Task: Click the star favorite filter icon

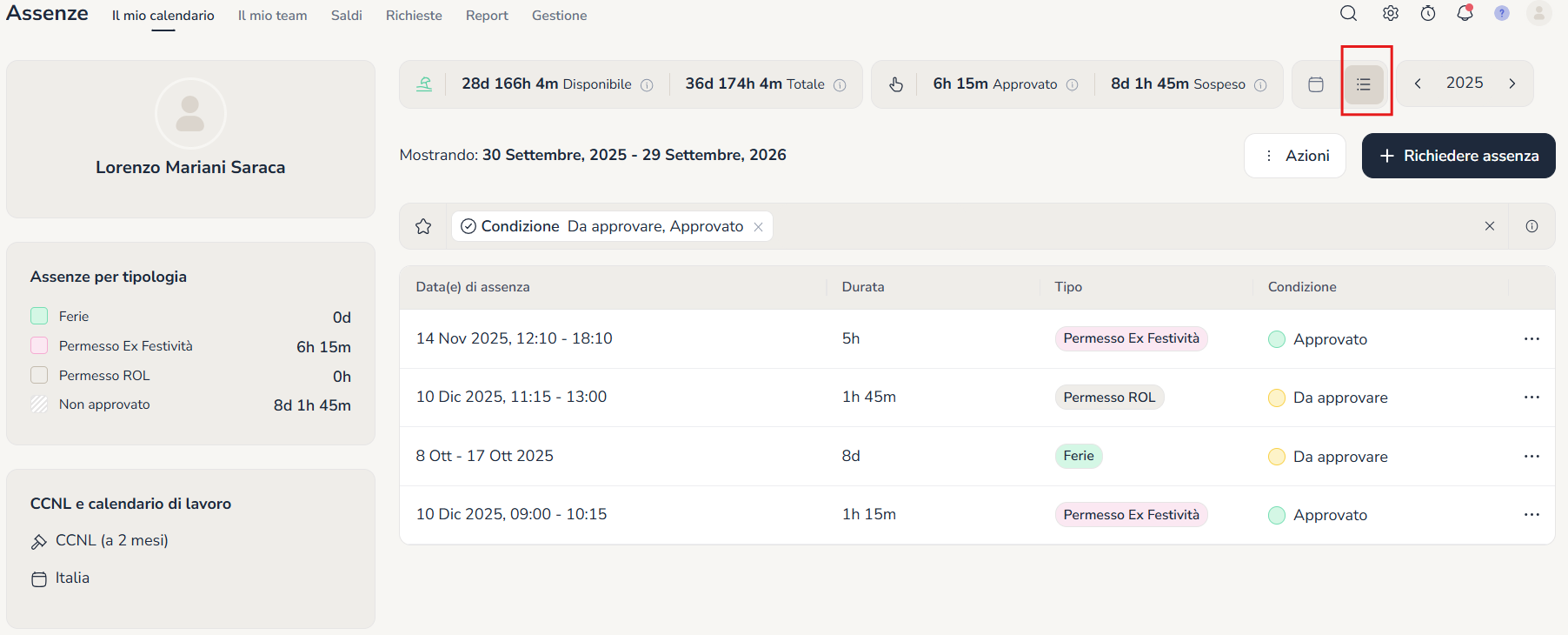Action: click(423, 226)
